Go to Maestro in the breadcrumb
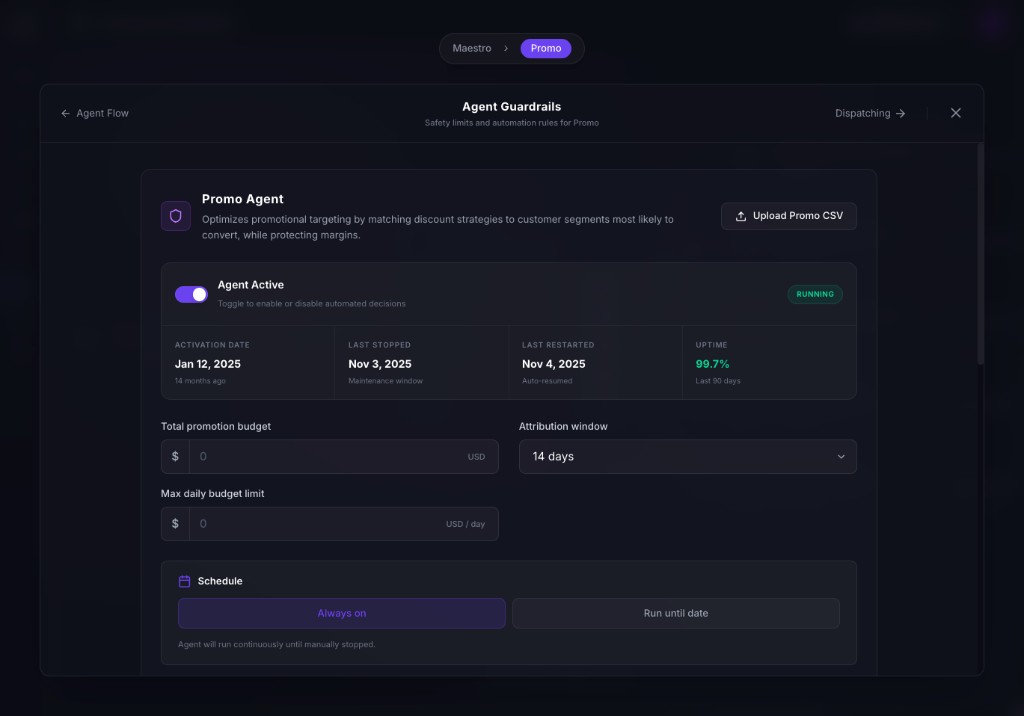 (472, 48)
